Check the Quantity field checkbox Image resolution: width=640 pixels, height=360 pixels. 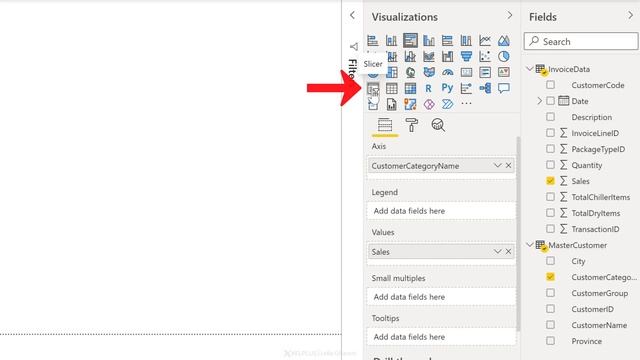pyautogui.click(x=550, y=164)
